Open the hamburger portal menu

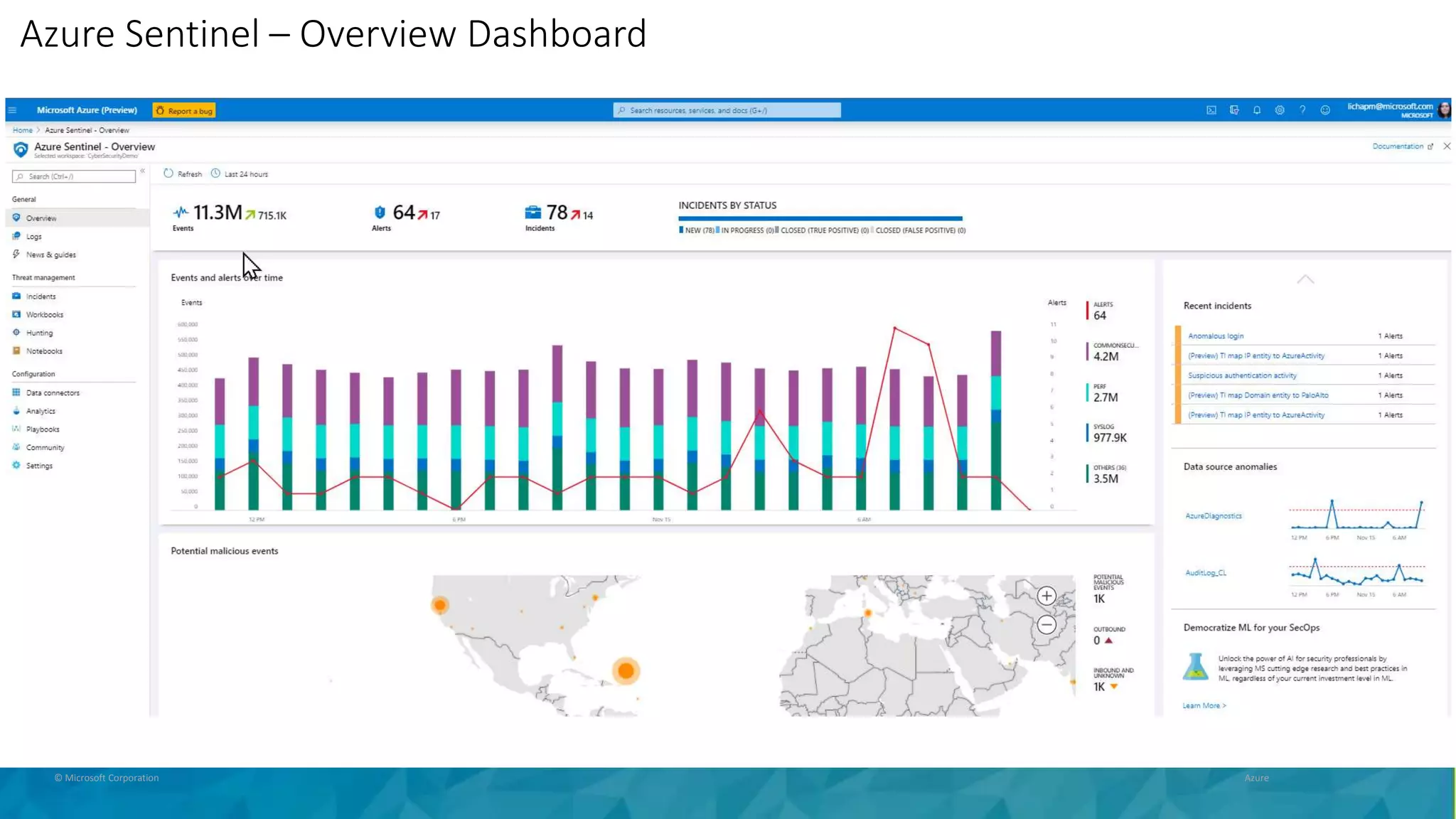tap(12, 110)
